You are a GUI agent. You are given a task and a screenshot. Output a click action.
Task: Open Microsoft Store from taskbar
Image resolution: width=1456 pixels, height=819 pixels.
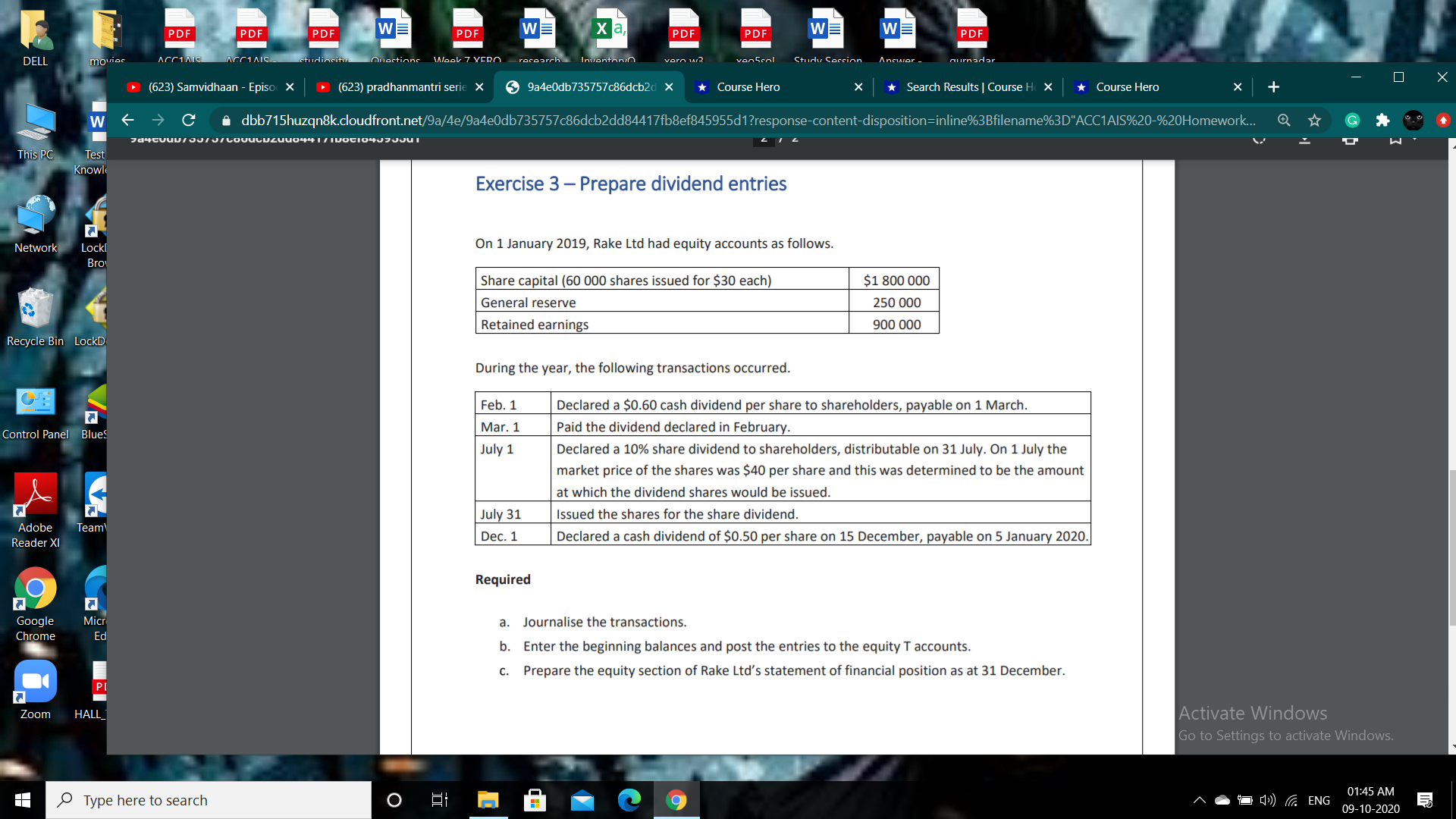(535, 800)
